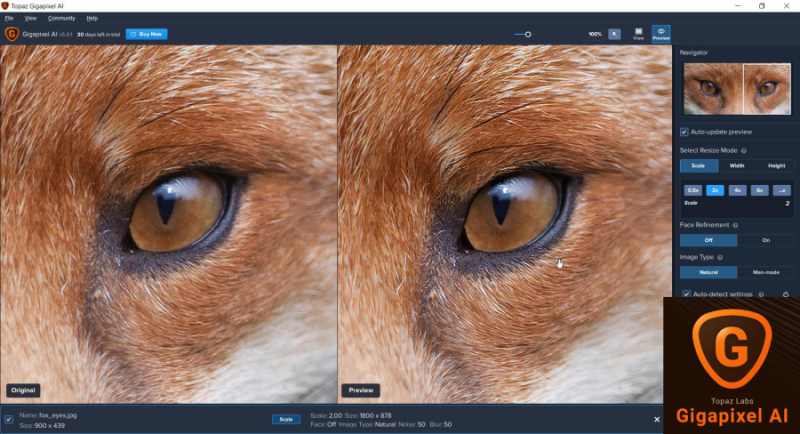Screen dimensions: 800x434
Task: Click the info icon beside Image Type
Action: click(x=720, y=257)
